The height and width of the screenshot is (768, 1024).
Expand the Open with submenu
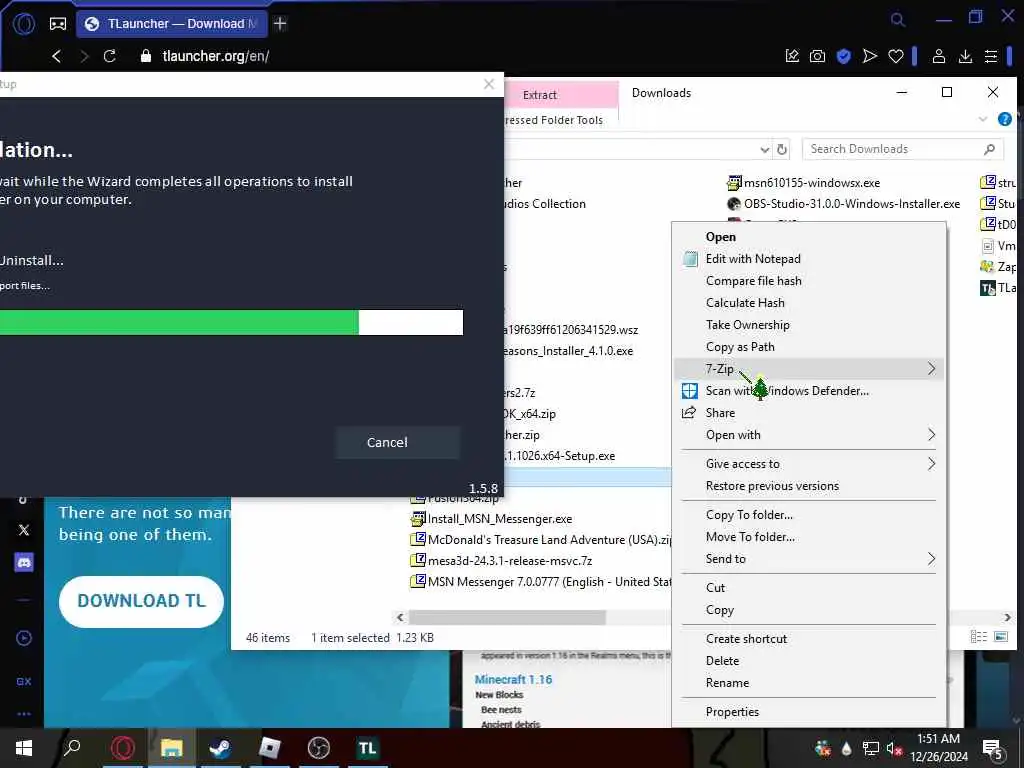[809, 435]
